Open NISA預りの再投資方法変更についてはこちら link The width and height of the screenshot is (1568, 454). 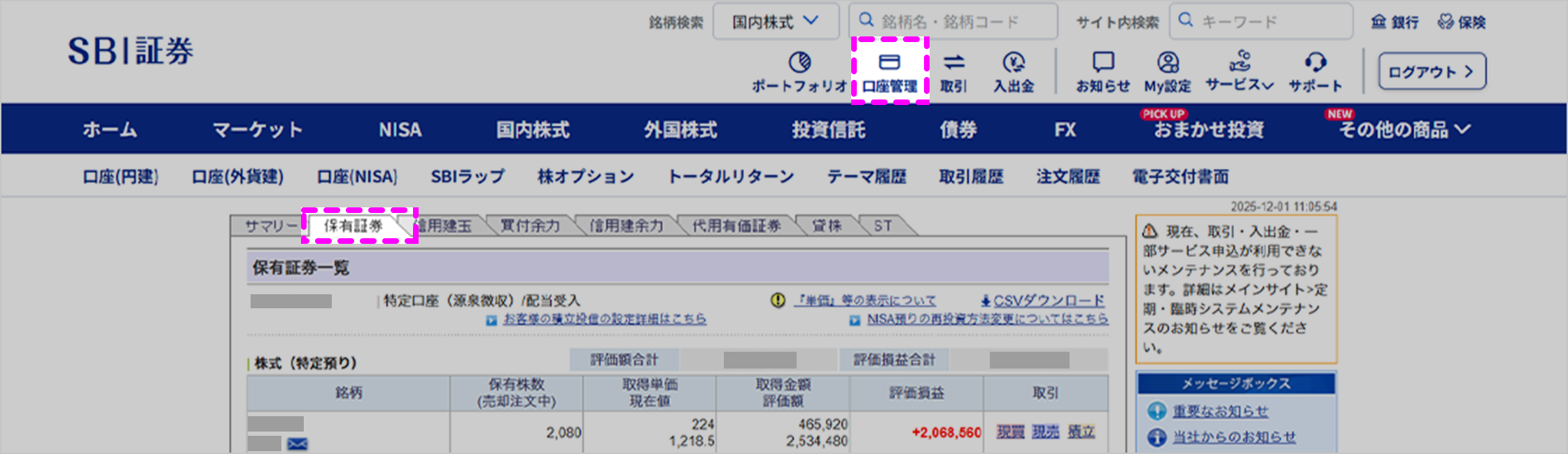987,319
